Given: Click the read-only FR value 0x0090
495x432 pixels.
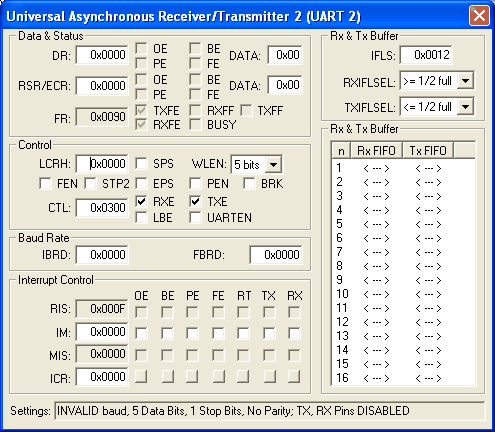Looking at the screenshot, I should (102, 117).
